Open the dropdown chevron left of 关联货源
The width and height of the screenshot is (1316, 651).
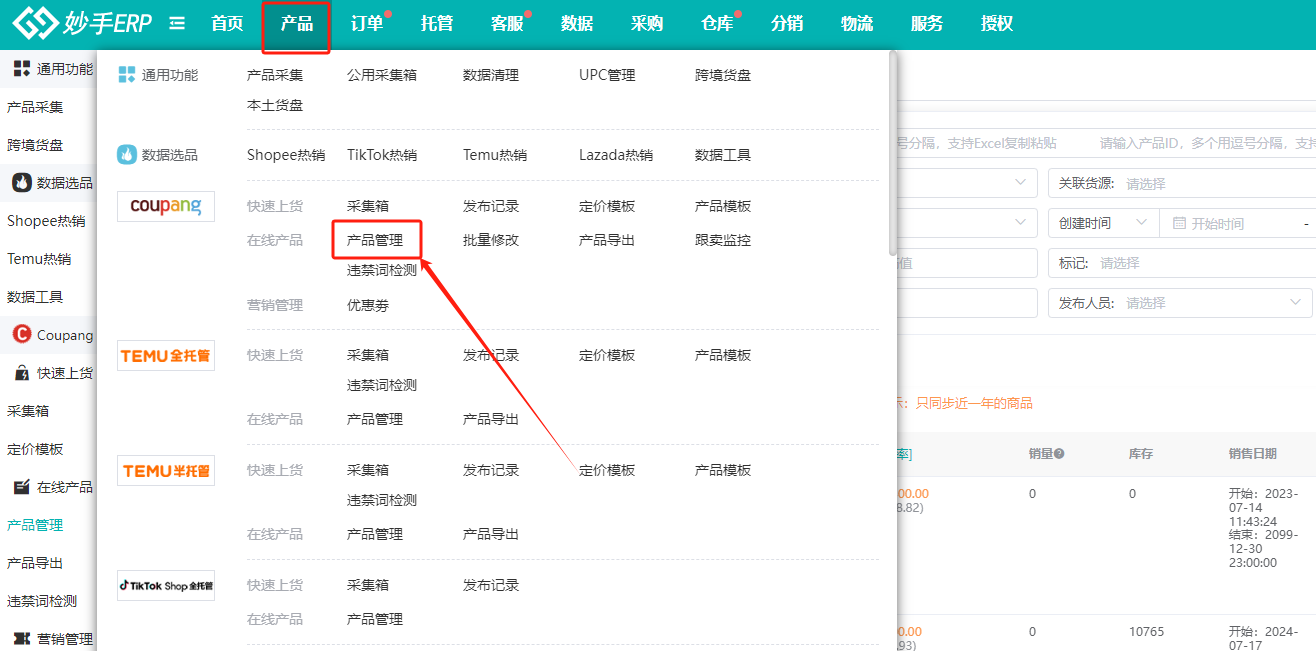(1020, 183)
